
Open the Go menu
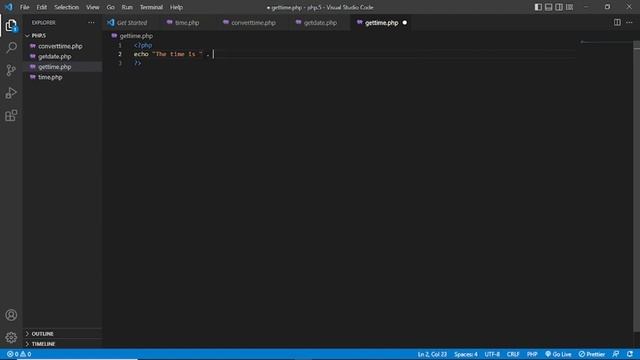pyautogui.click(x=110, y=7)
